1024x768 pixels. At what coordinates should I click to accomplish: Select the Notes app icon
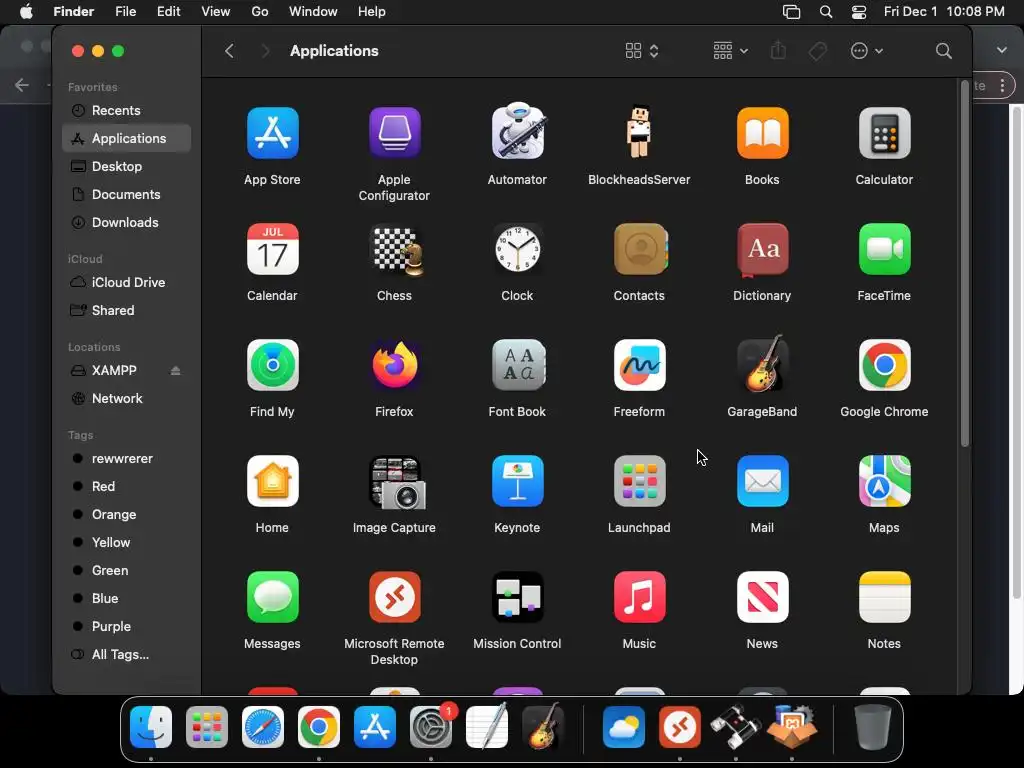(884, 597)
